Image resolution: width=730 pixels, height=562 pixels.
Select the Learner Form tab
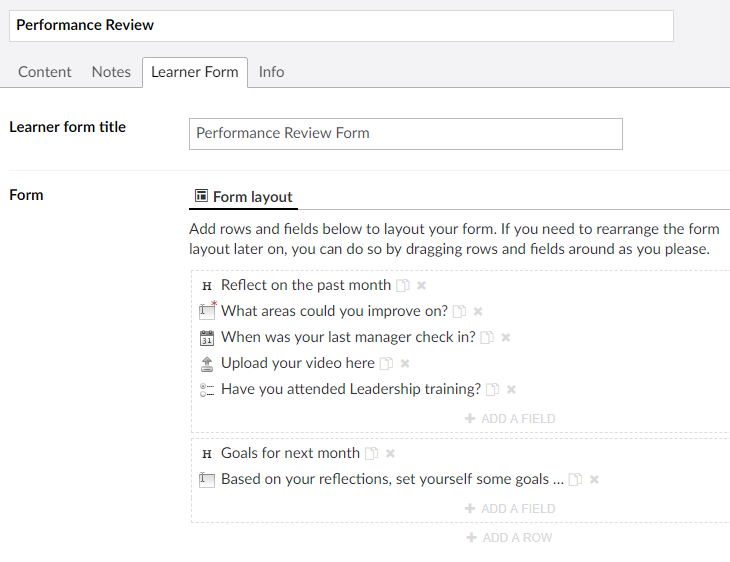(x=195, y=72)
